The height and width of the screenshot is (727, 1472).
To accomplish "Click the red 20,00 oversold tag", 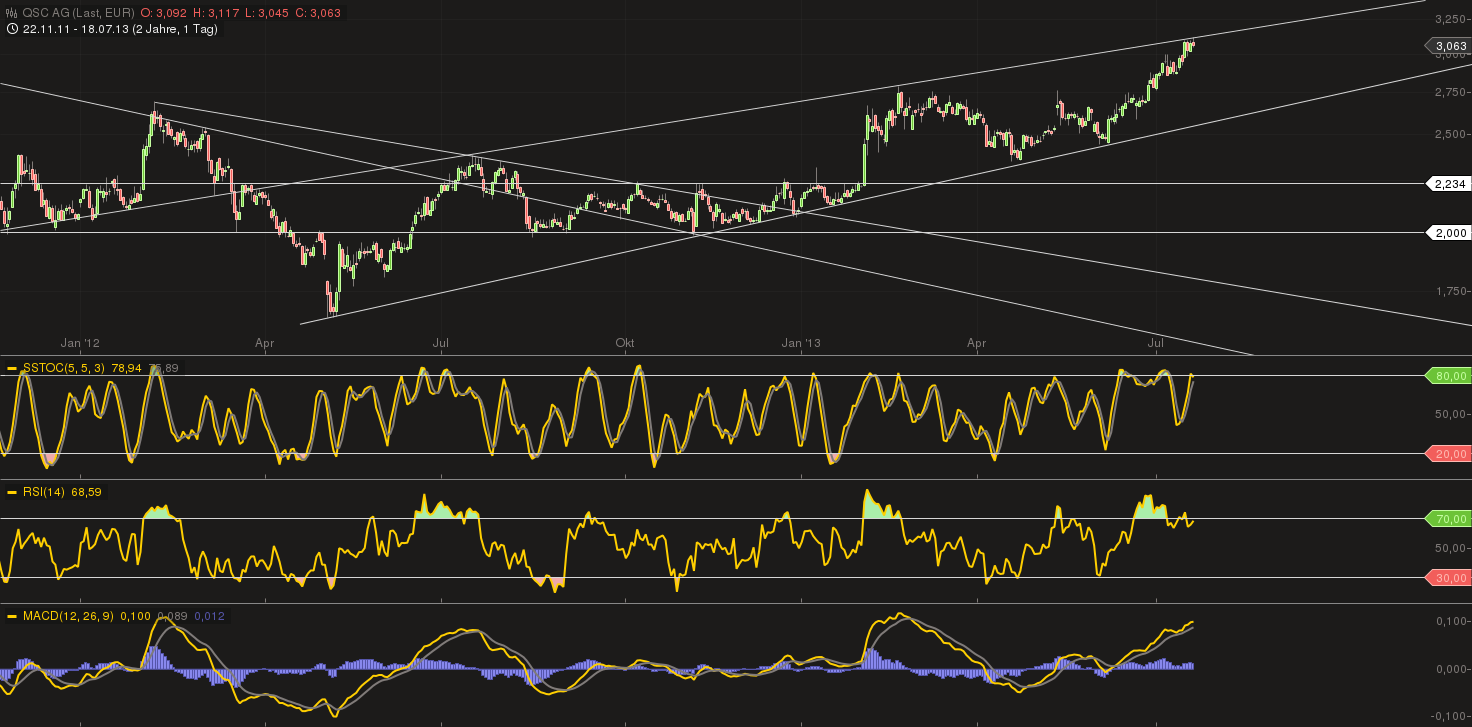I will click(1447, 454).
